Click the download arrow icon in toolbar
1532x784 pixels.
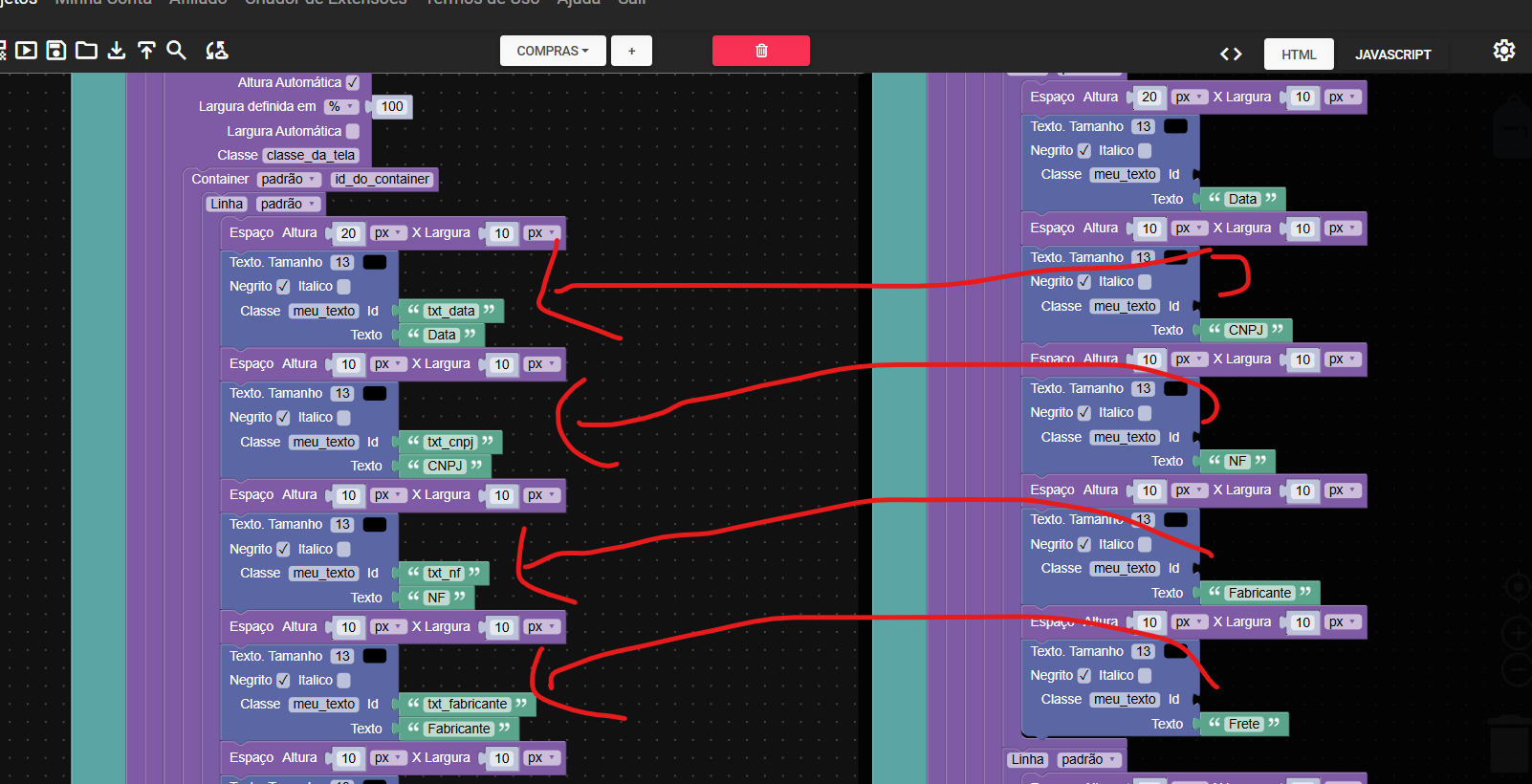[x=117, y=50]
